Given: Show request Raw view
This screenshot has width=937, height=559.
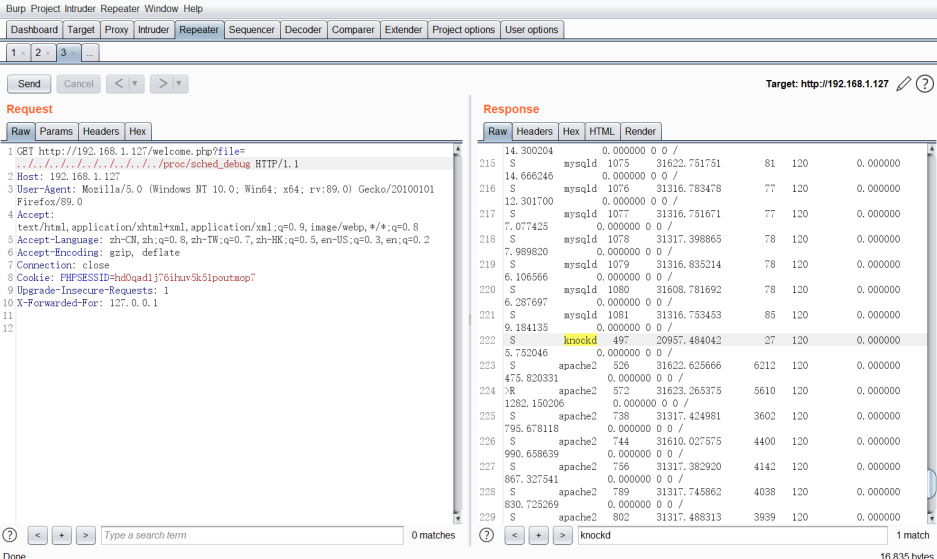Looking at the screenshot, I should [x=20, y=131].
